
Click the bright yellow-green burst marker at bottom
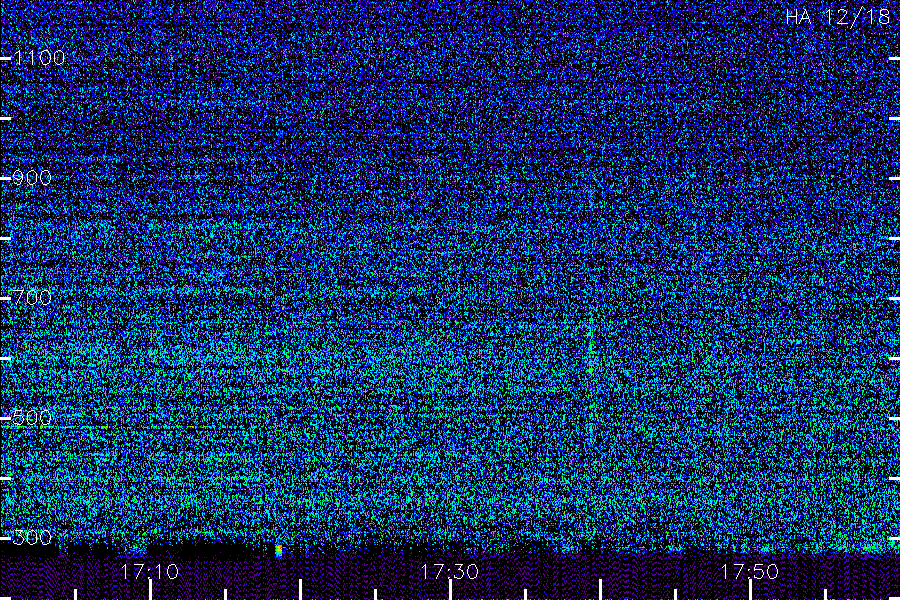[279, 551]
